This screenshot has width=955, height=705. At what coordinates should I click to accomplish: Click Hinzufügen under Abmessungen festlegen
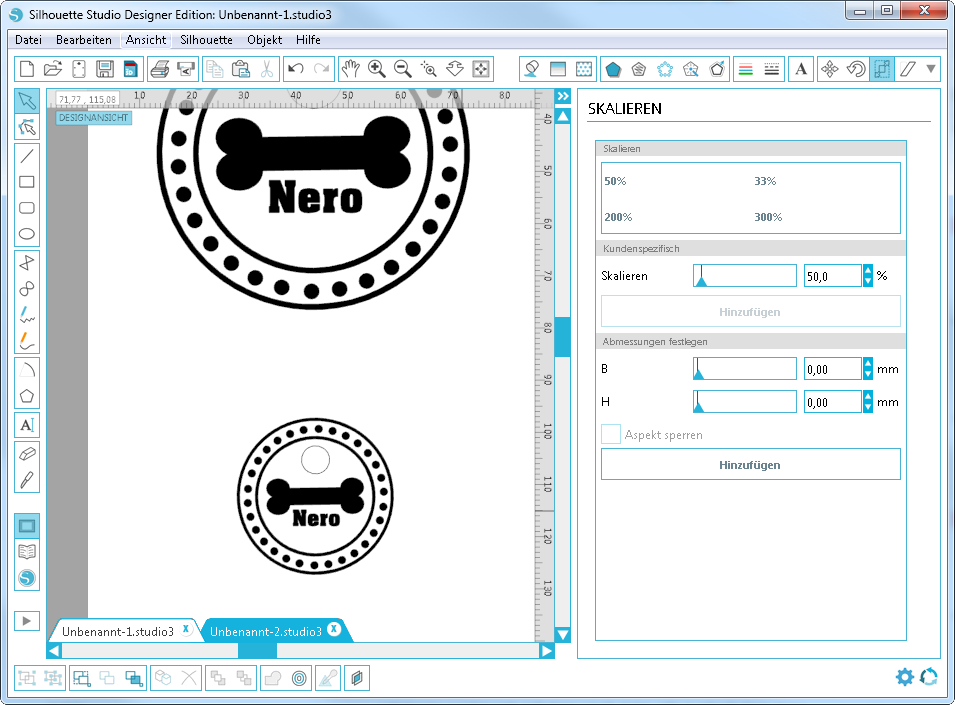point(750,465)
